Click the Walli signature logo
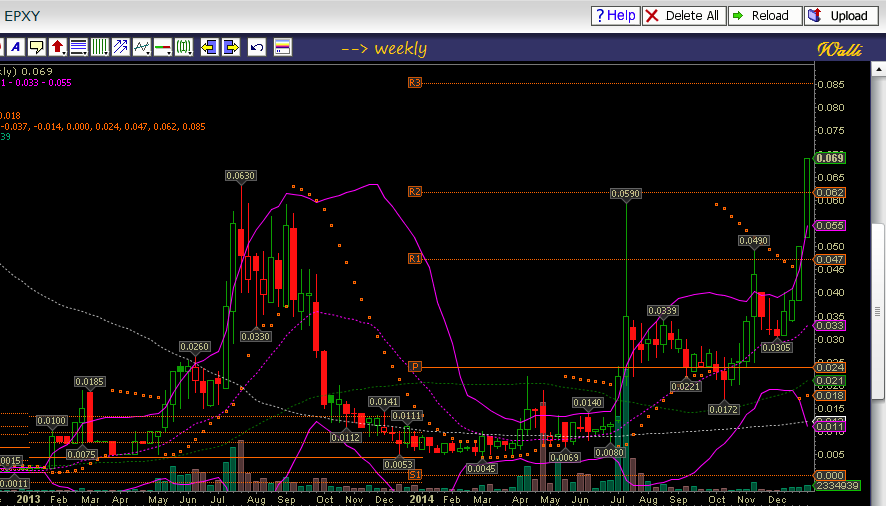The height and width of the screenshot is (506, 886). click(840, 50)
